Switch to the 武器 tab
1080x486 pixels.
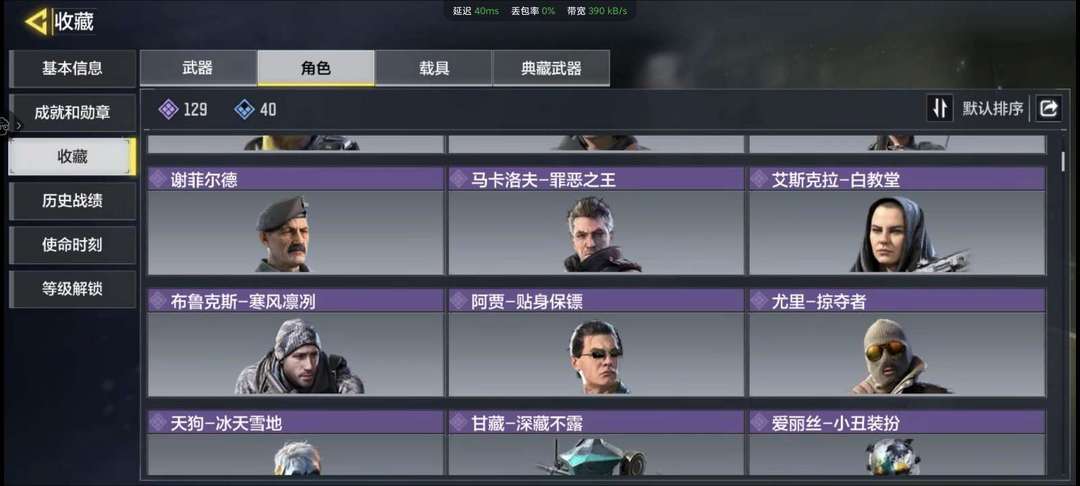coord(198,67)
